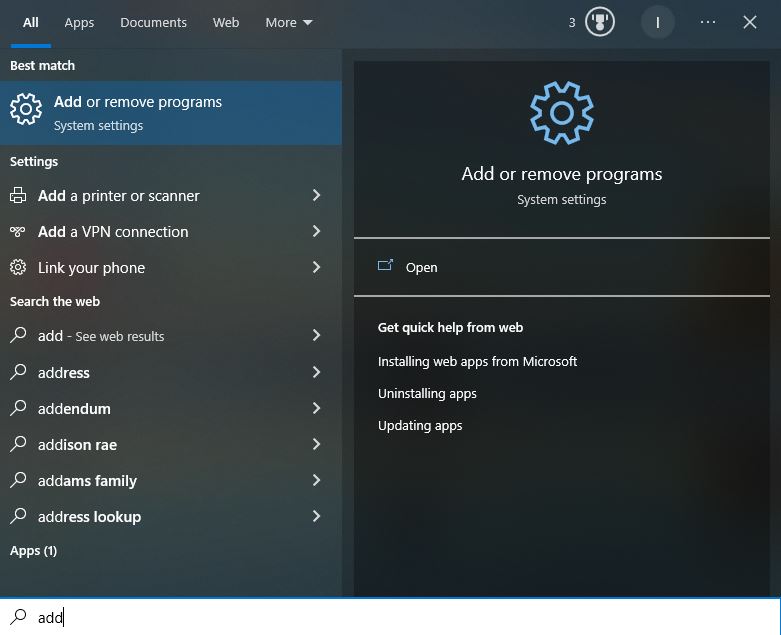Click the gear icon beside Link your phone
Screen dimensions: 781x635
18,267
